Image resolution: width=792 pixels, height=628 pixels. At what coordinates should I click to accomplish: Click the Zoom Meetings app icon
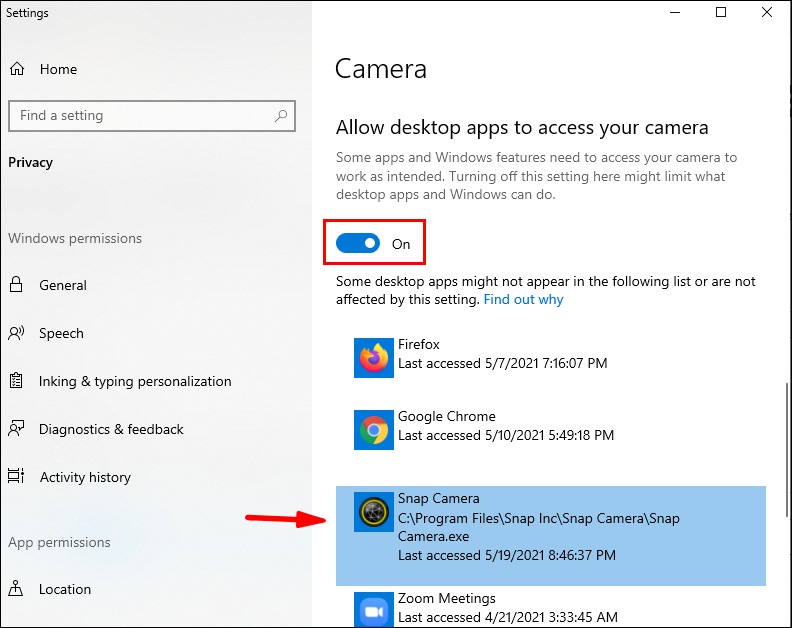pyautogui.click(x=374, y=610)
